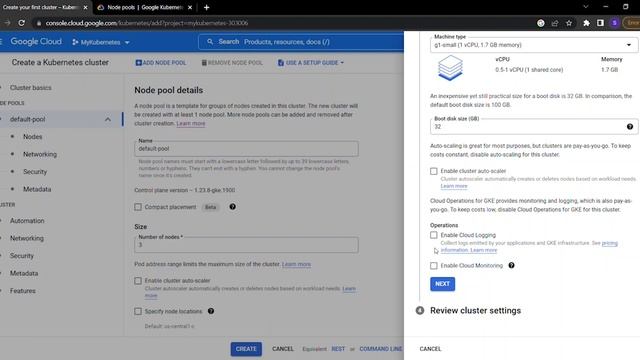Click the blue Create button

tap(246, 349)
